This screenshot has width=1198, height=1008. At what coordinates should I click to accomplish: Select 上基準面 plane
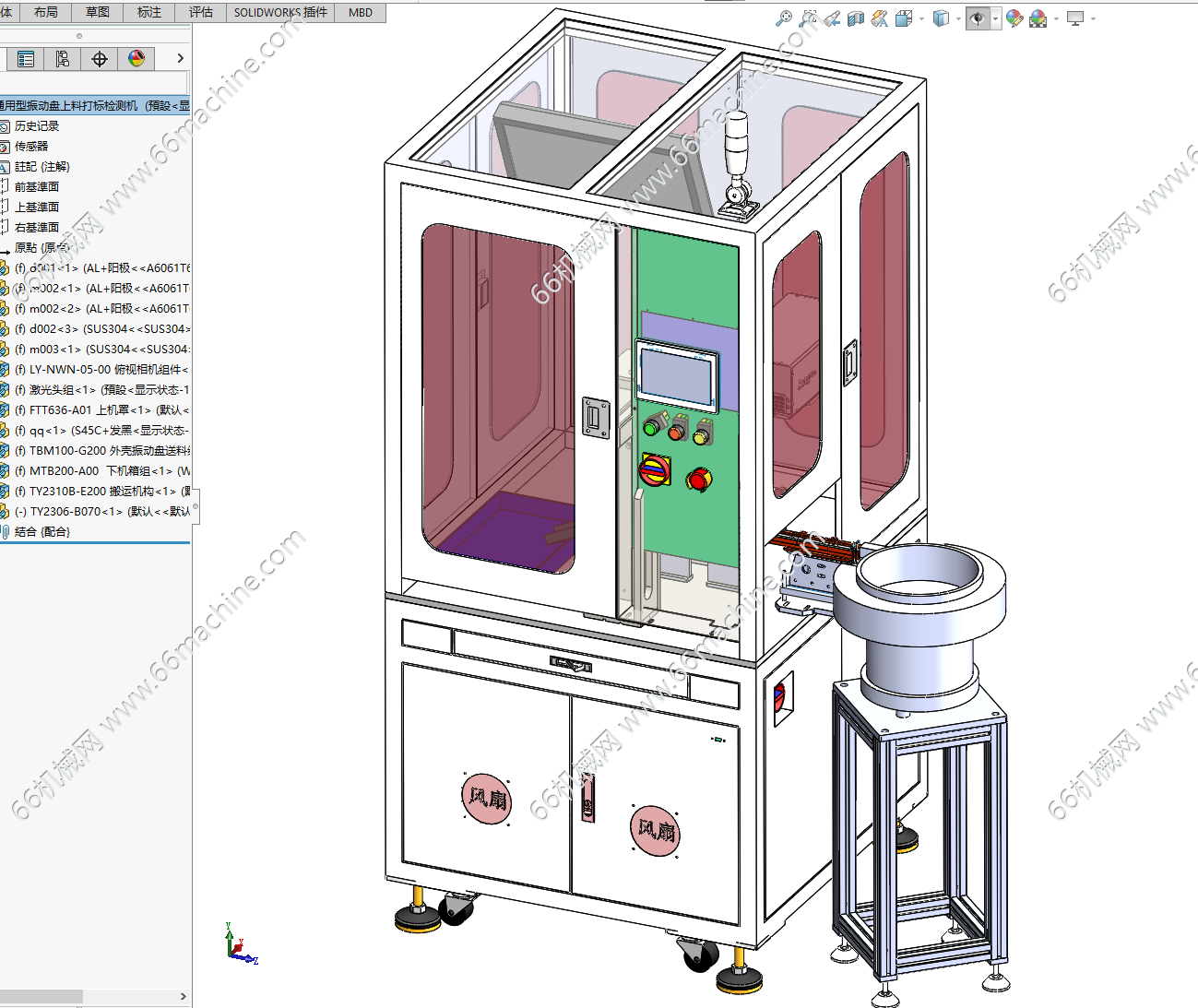[x=37, y=208]
